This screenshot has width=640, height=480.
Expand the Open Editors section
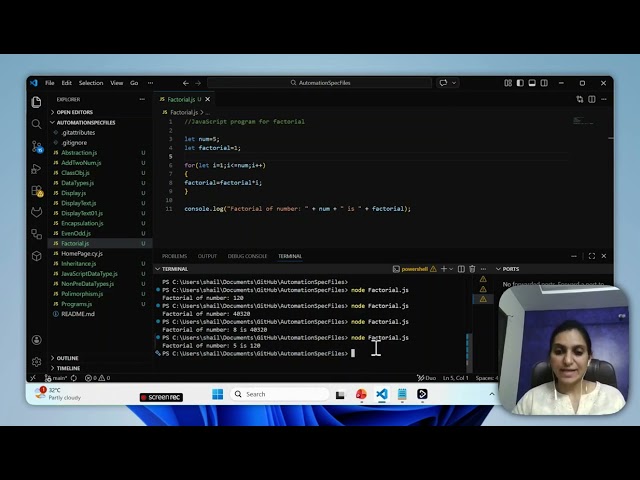click(75, 112)
